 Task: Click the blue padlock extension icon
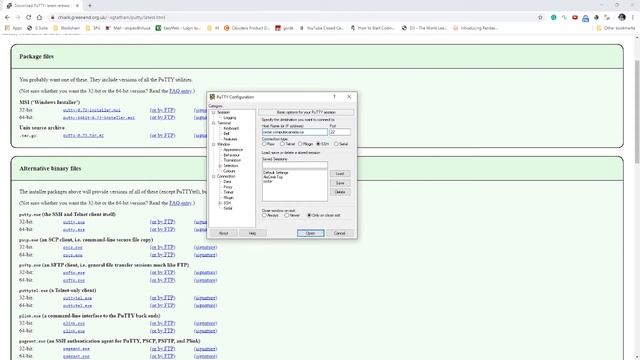pos(585,18)
